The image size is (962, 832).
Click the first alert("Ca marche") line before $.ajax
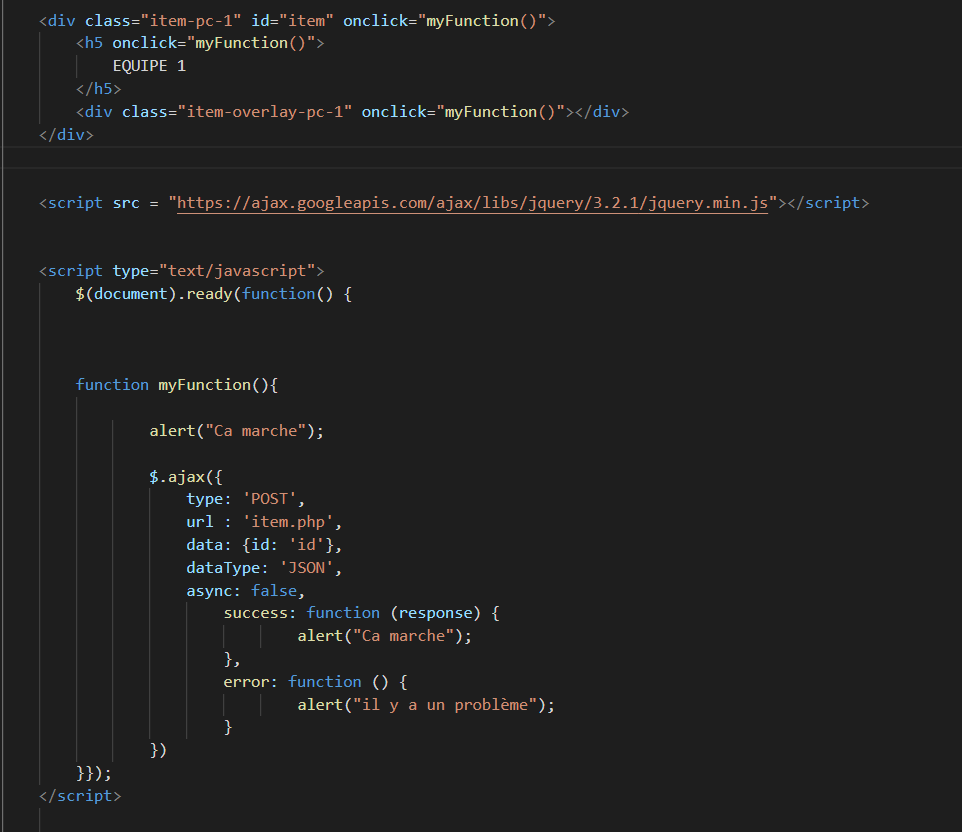click(x=236, y=431)
